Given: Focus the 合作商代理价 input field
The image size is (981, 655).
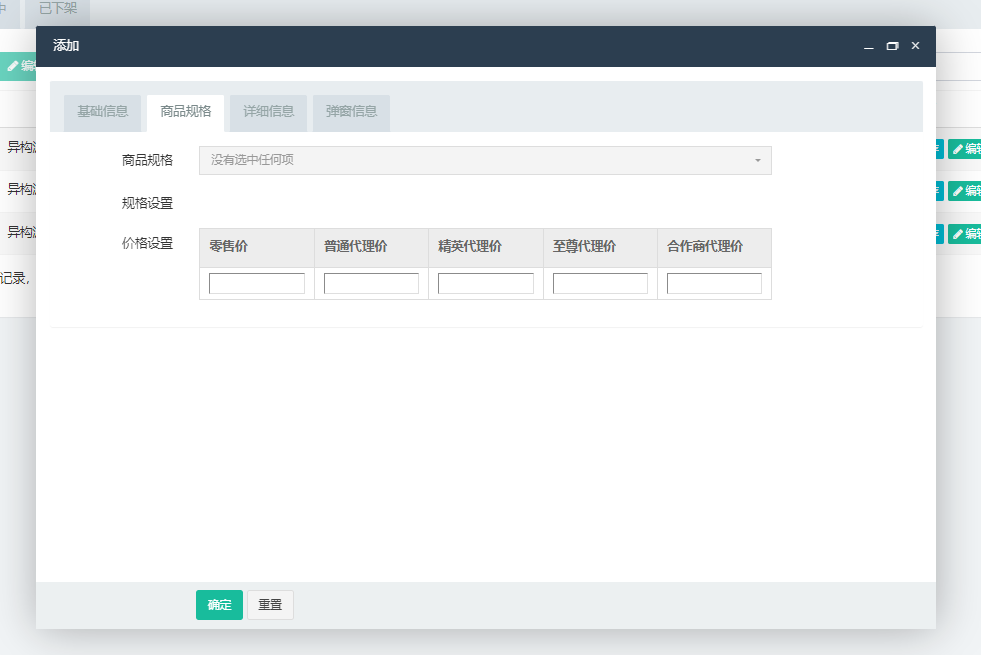Looking at the screenshot, I should 714,284.
